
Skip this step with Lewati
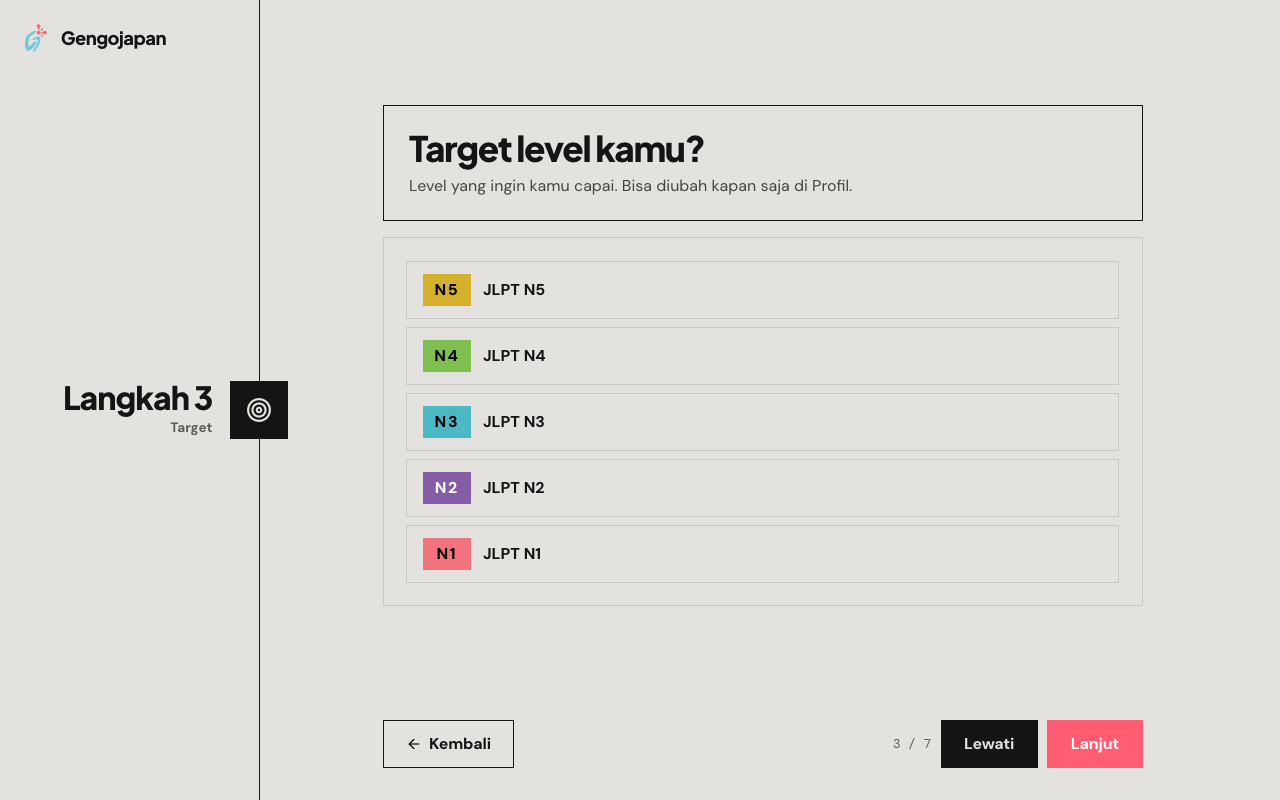[x=989, y=744]
